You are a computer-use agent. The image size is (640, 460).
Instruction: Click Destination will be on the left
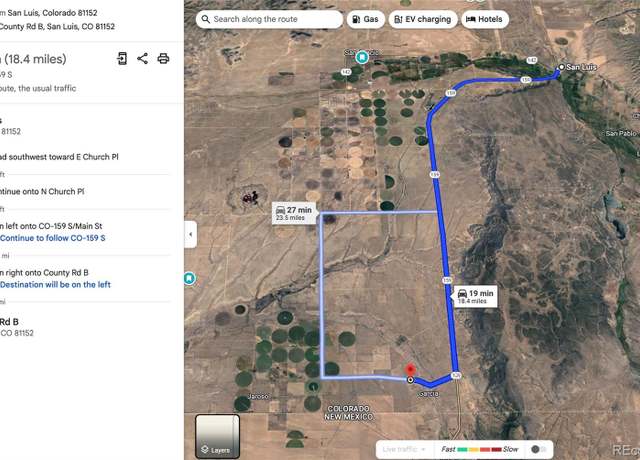(55, 284)
